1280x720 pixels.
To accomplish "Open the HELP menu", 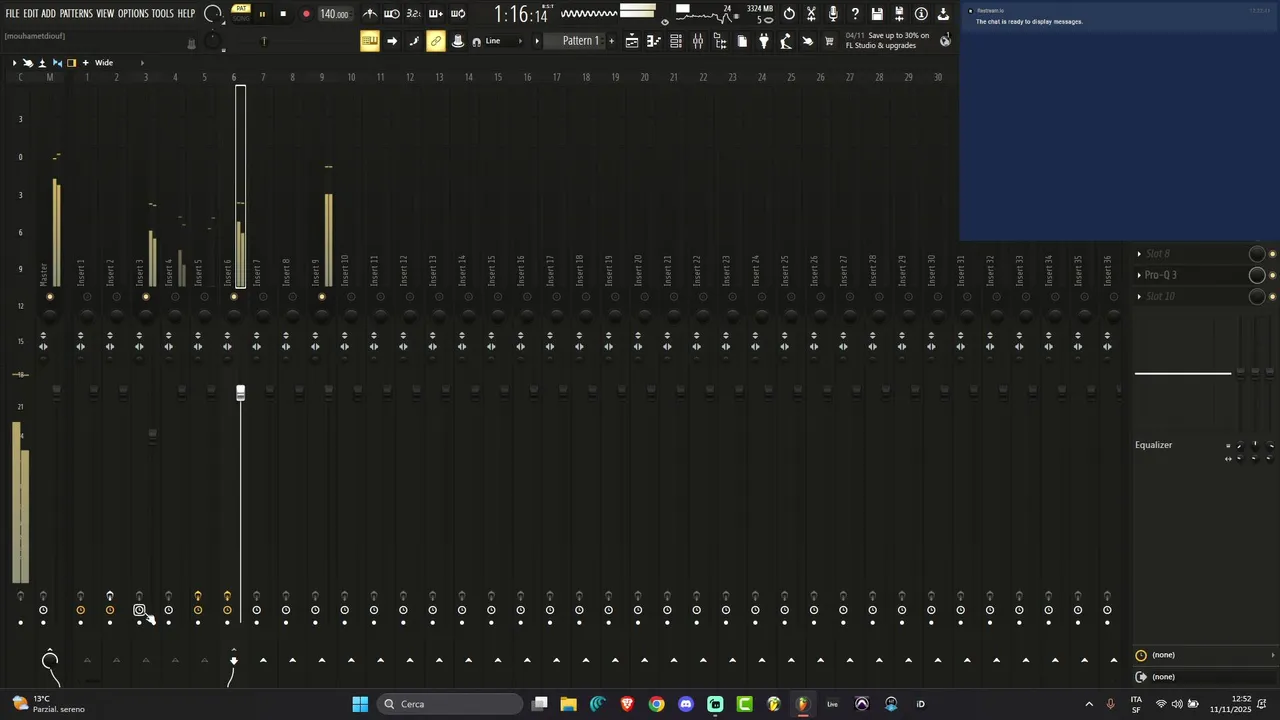I will coord(186,14).
